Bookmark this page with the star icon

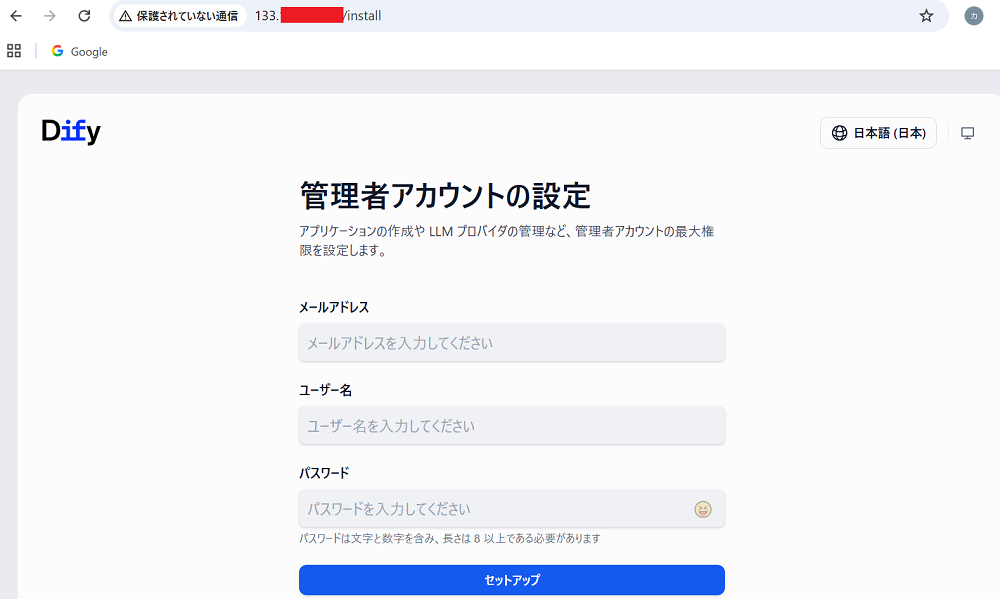926,16
